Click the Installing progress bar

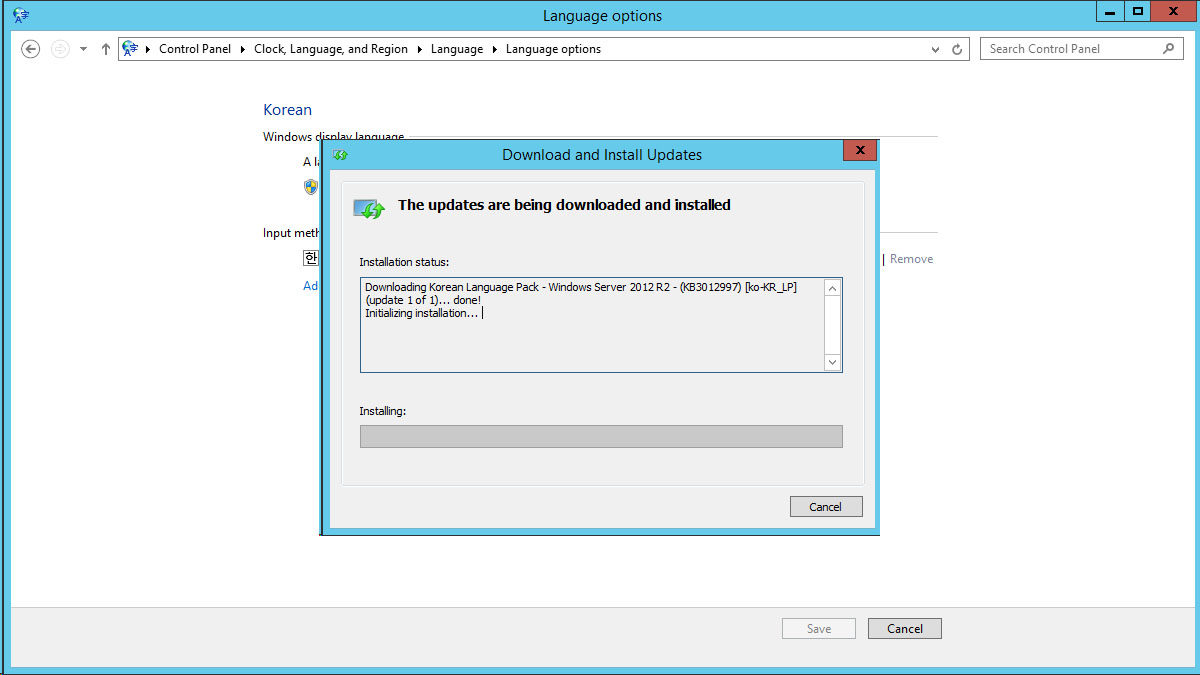pos(601,437)
